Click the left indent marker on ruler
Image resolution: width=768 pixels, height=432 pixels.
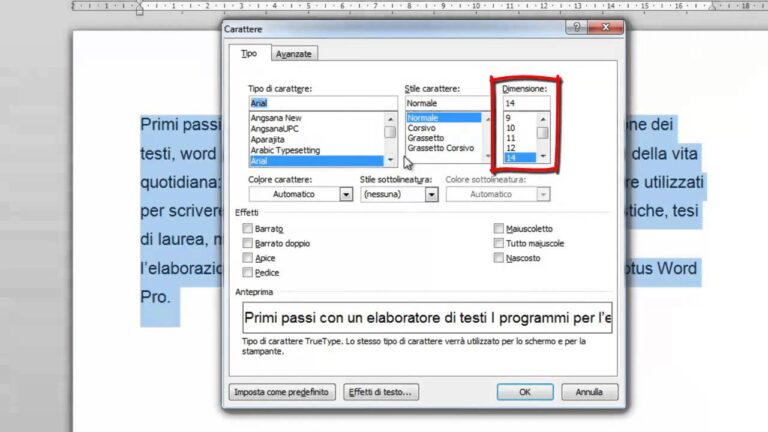pyautogui.click(x=140, y=9)
